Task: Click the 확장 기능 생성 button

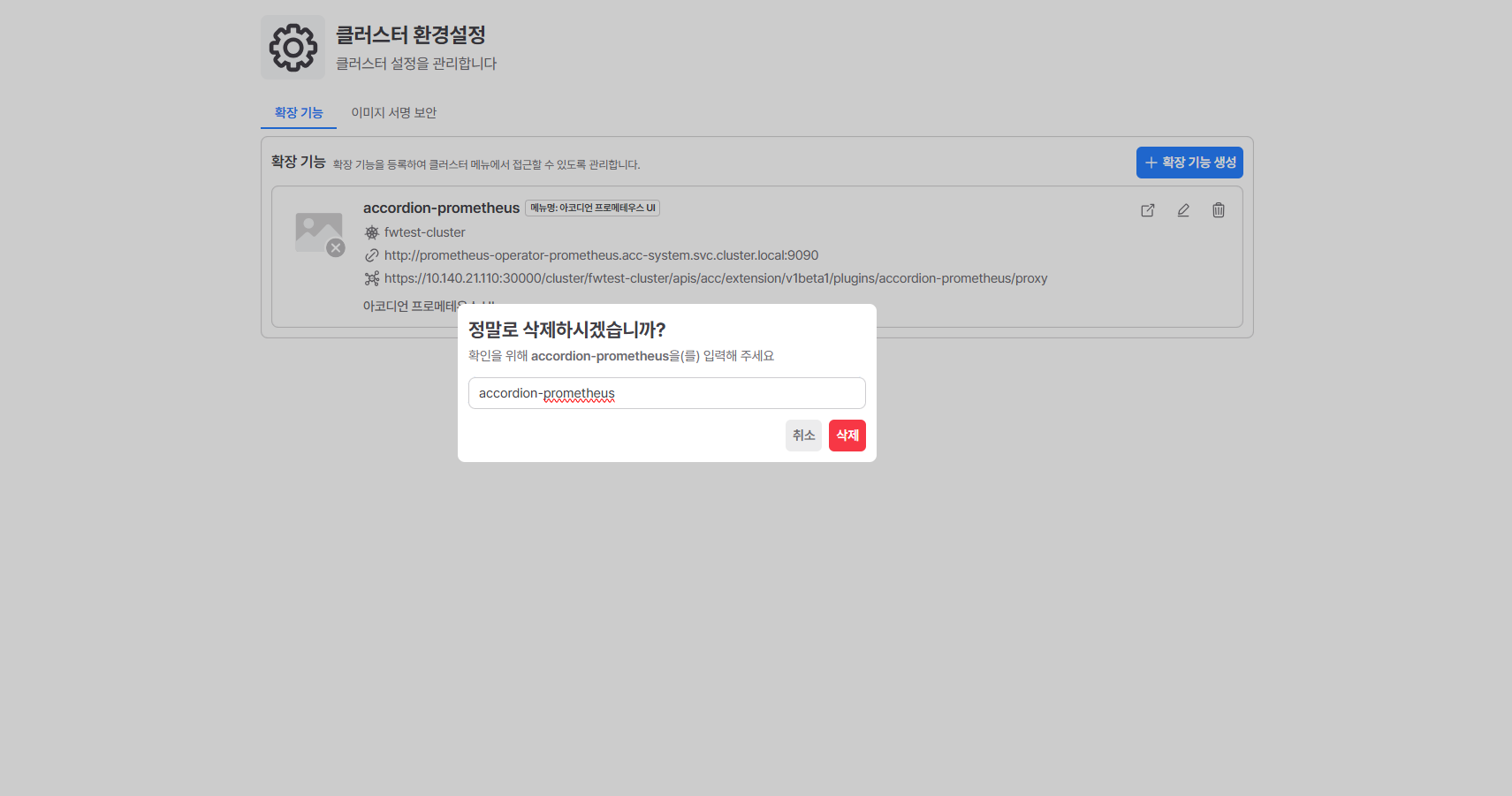Action: pyautogui.click(x=1189, y=163)
